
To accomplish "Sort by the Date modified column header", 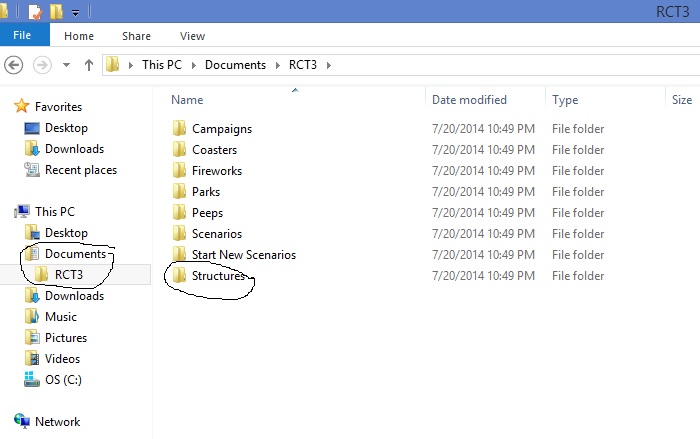I will click(x=469, y=100).
